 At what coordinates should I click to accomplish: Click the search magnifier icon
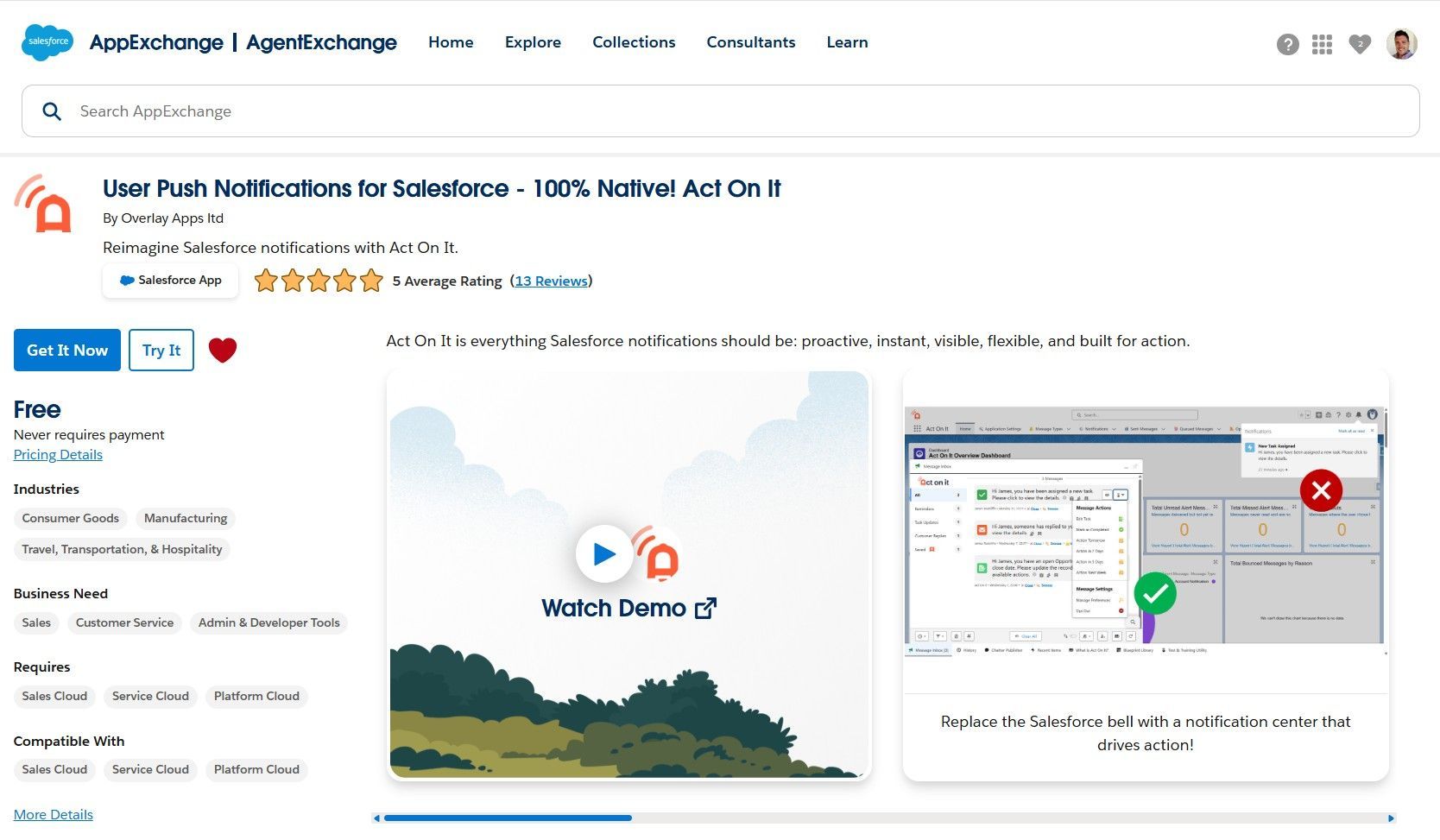52,111
